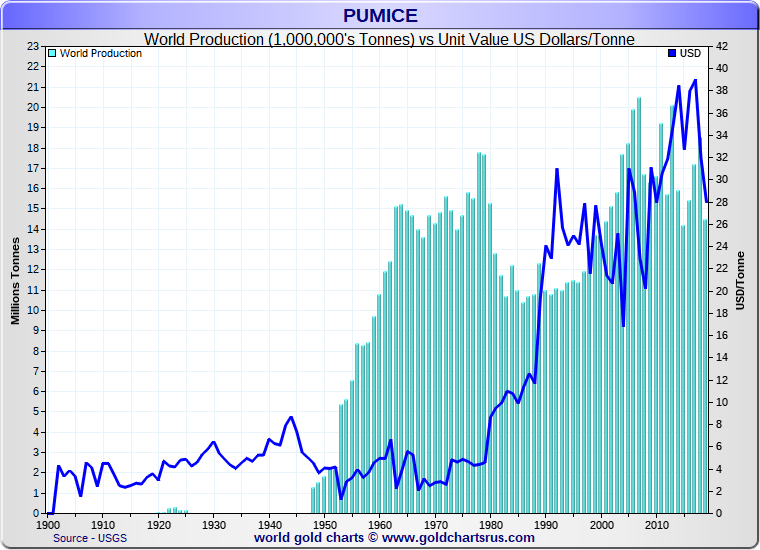Click the 1980 x-axis label
The width and height of the screenshot is (760, 550).
coord(491,525)
